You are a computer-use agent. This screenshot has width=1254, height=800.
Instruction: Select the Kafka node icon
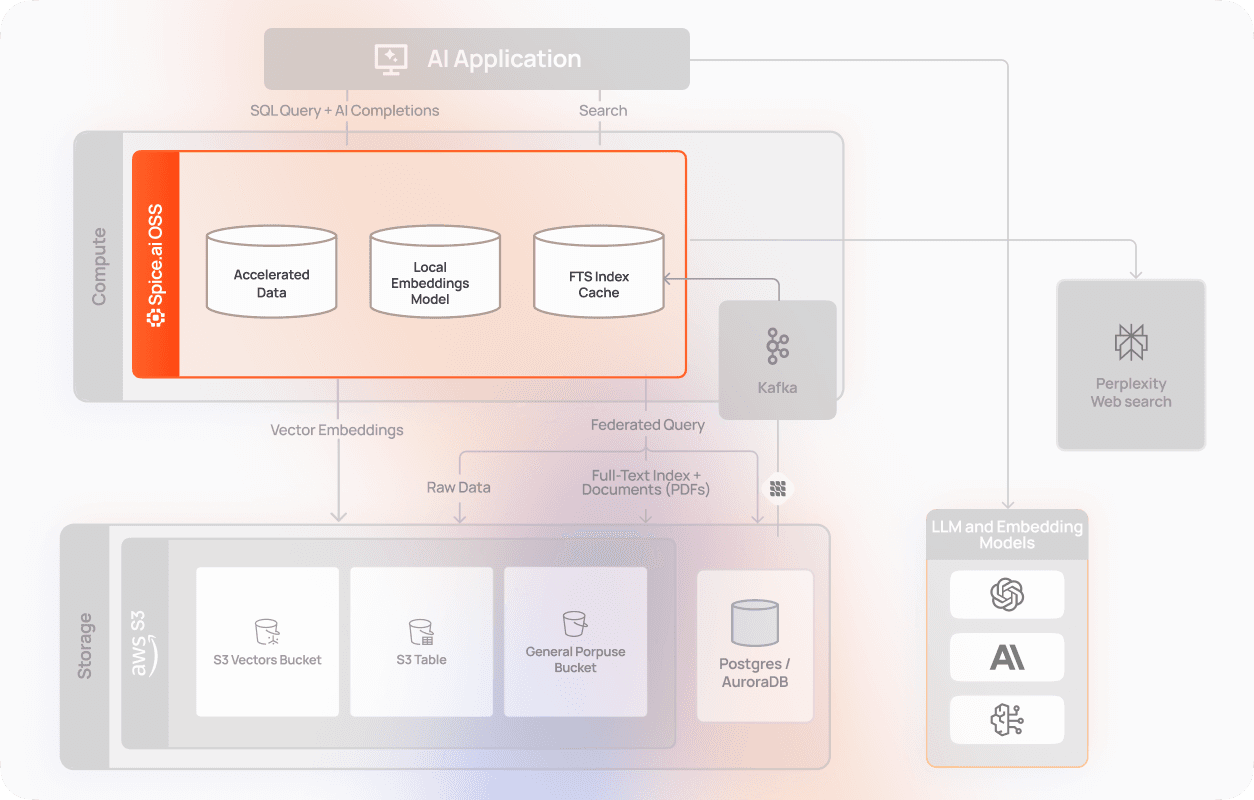click(x=777, y=345)
